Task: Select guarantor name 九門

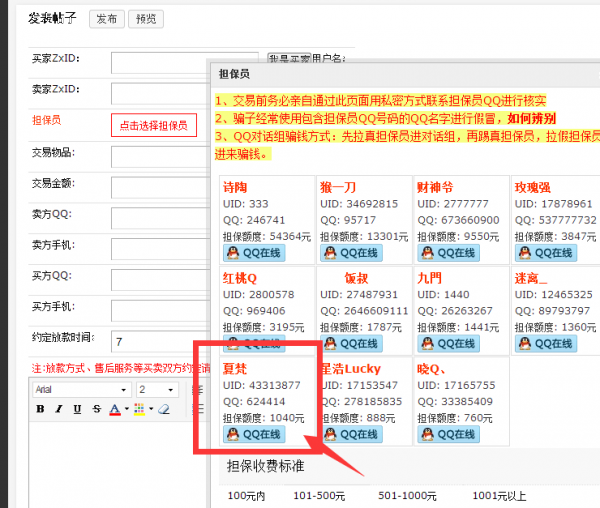Action: click(x=429, y=278)
